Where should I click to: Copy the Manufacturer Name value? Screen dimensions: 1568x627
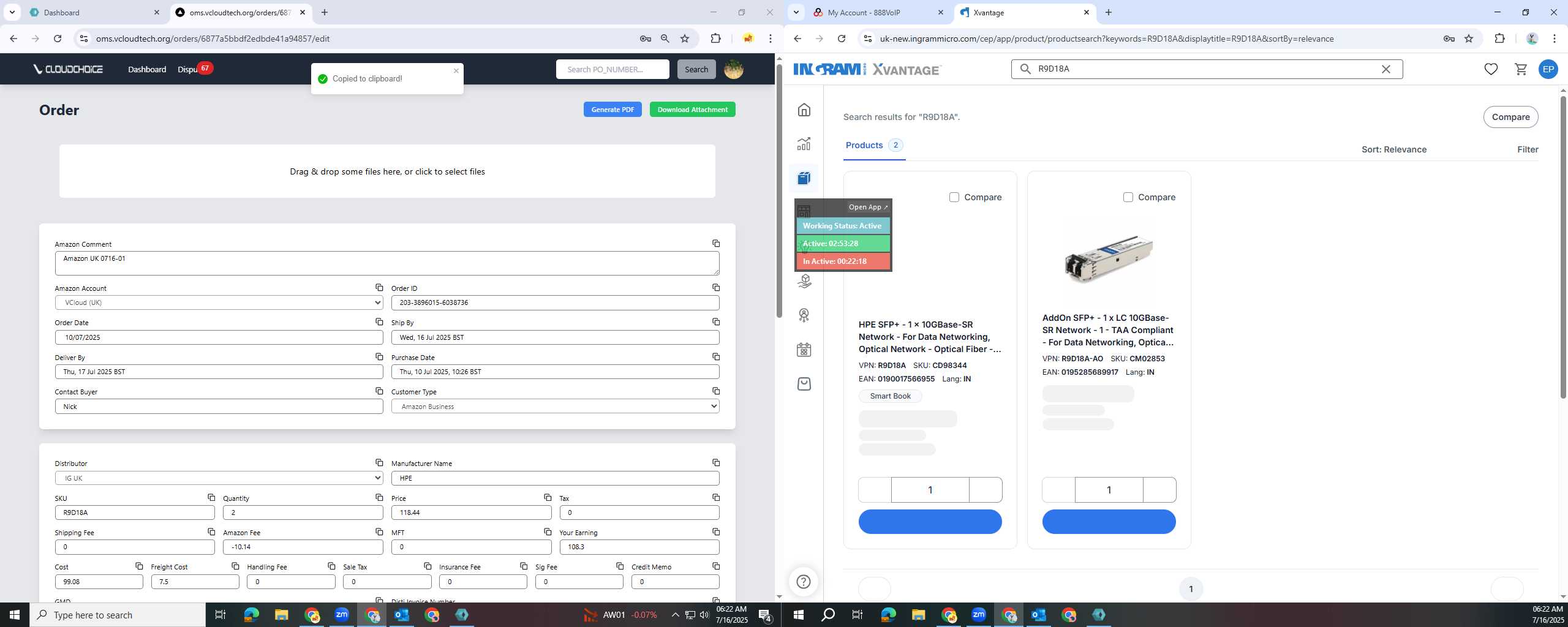click(715, 463)
